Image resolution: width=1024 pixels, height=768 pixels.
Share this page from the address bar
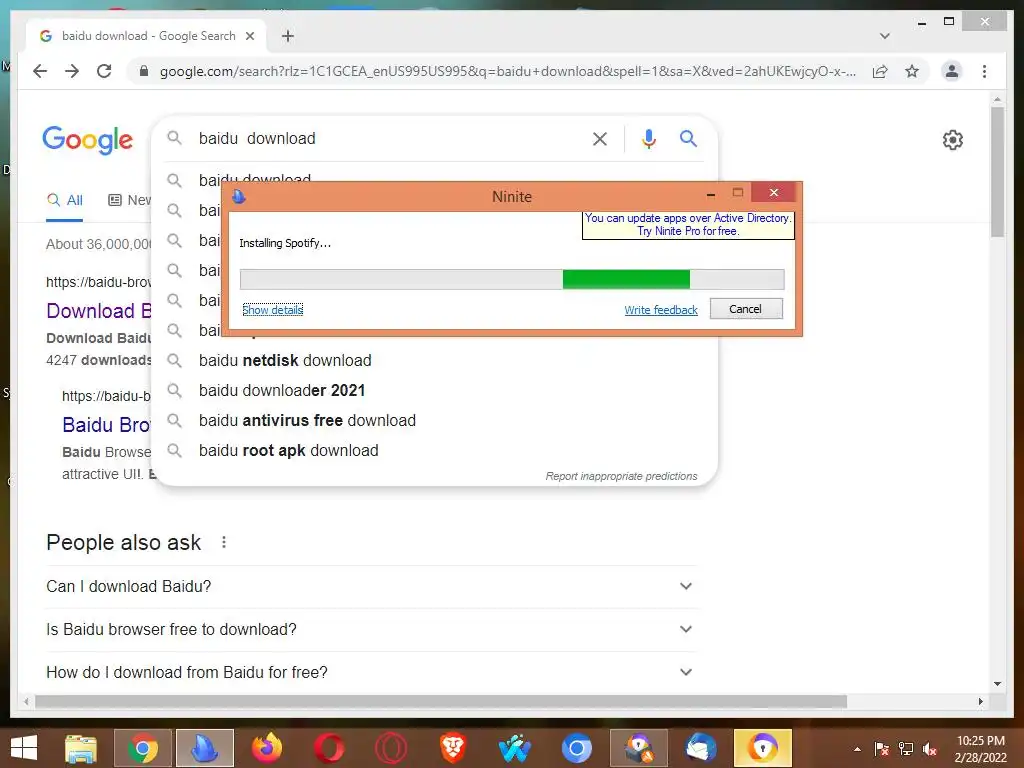coord(880,71)
